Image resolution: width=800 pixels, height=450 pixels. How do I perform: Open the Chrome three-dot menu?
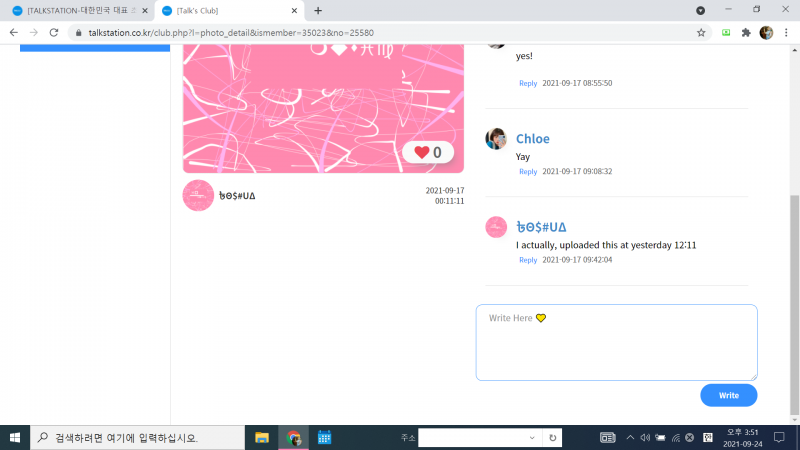point(785,32)
